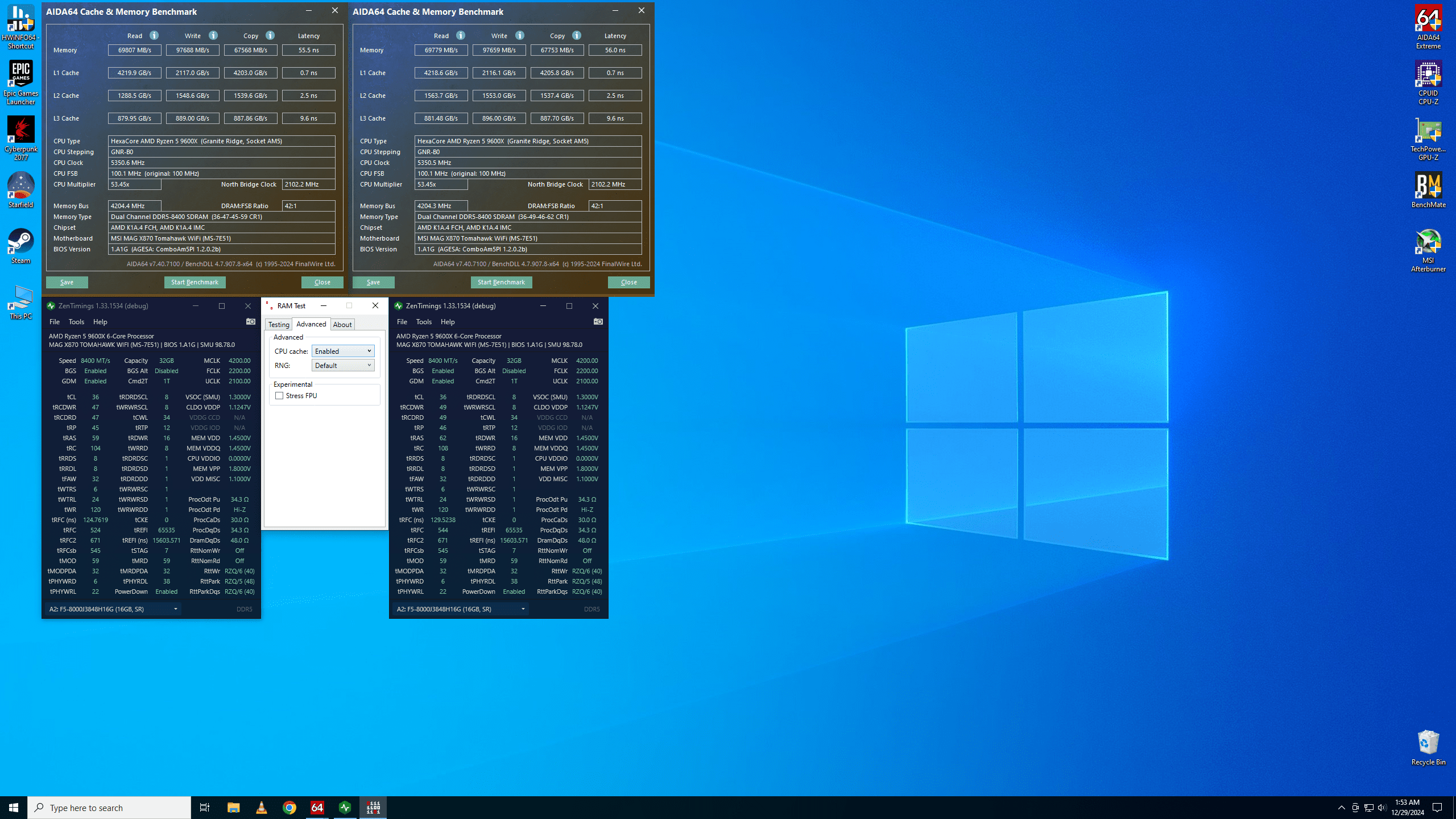Open Tools menu in left ZenTimings
This screenshot has height=819, width=1456.
click(x=76, y=322)
